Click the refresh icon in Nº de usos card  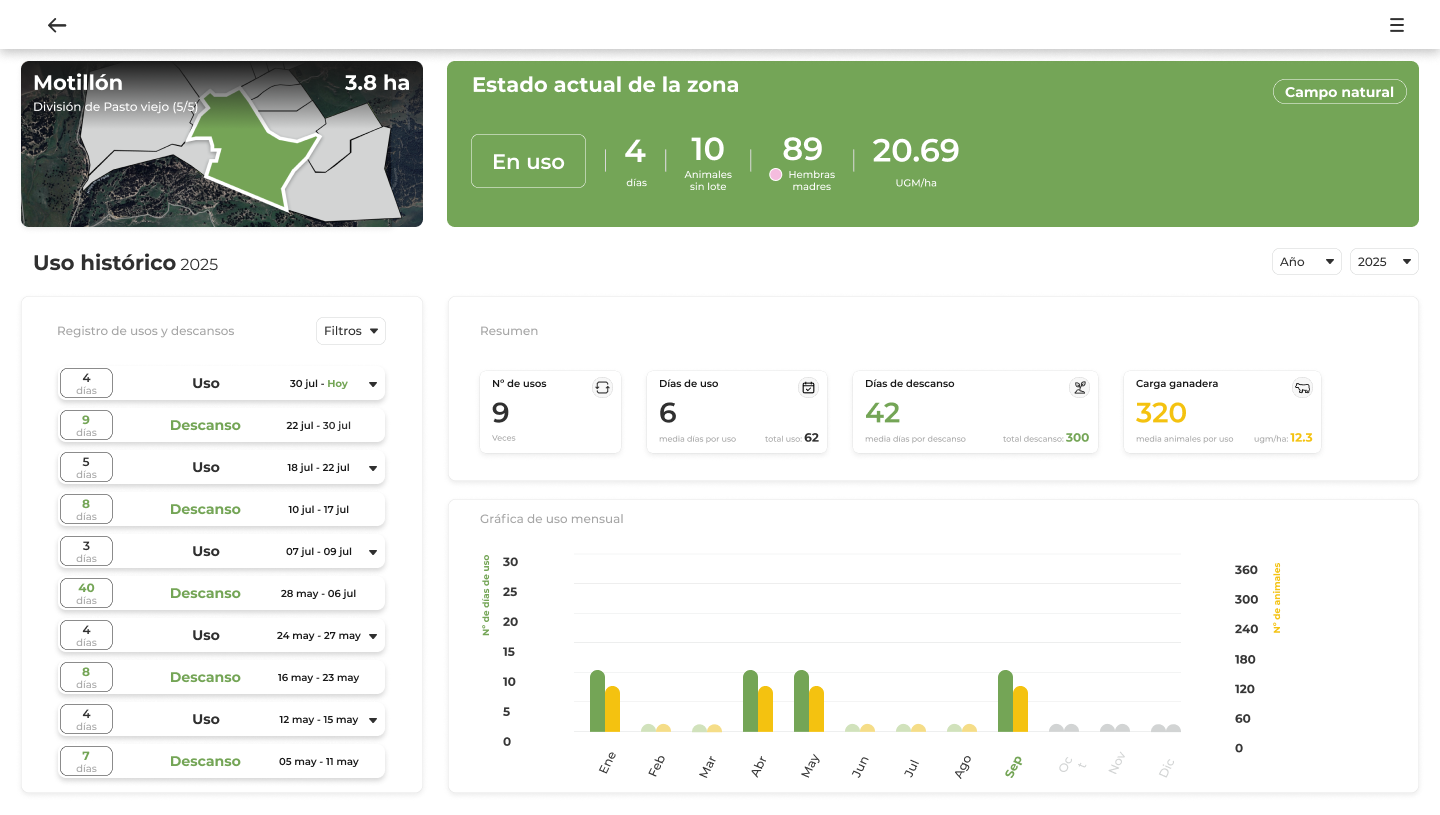[x=602, y=388]
